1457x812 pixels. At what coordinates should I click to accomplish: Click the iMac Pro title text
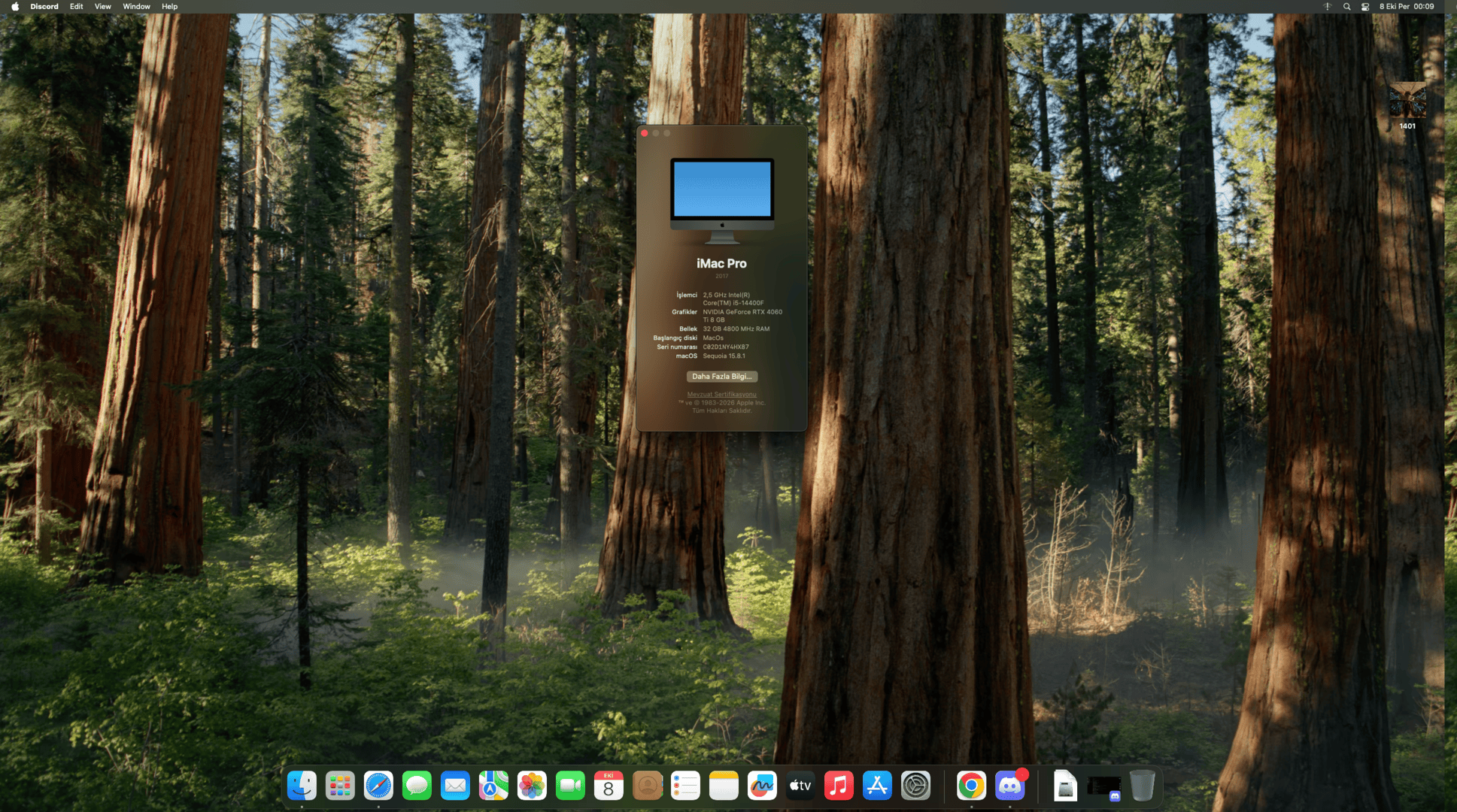coord(721,264)
